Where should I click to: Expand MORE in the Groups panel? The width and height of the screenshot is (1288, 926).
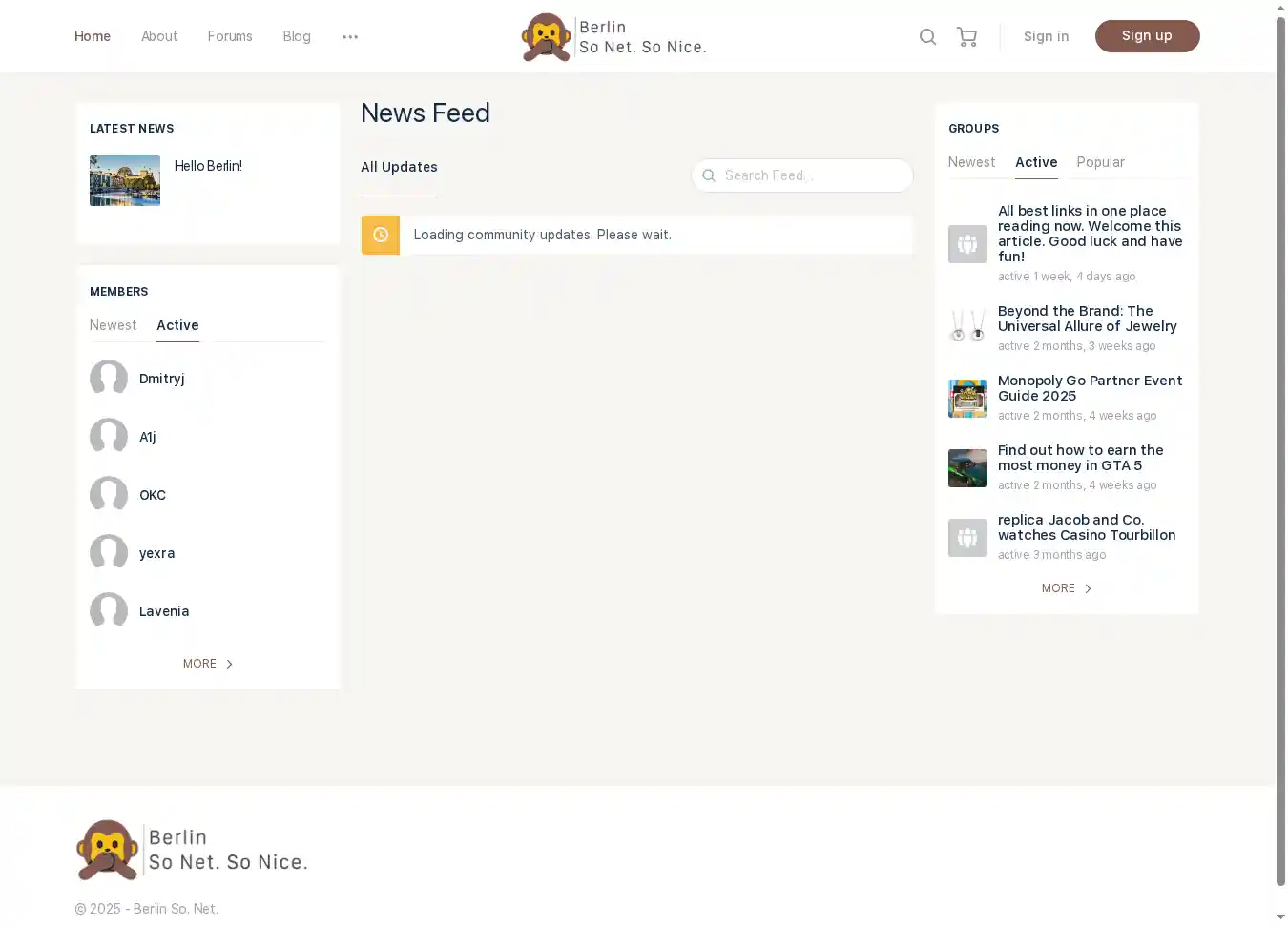coord(1066,588)
